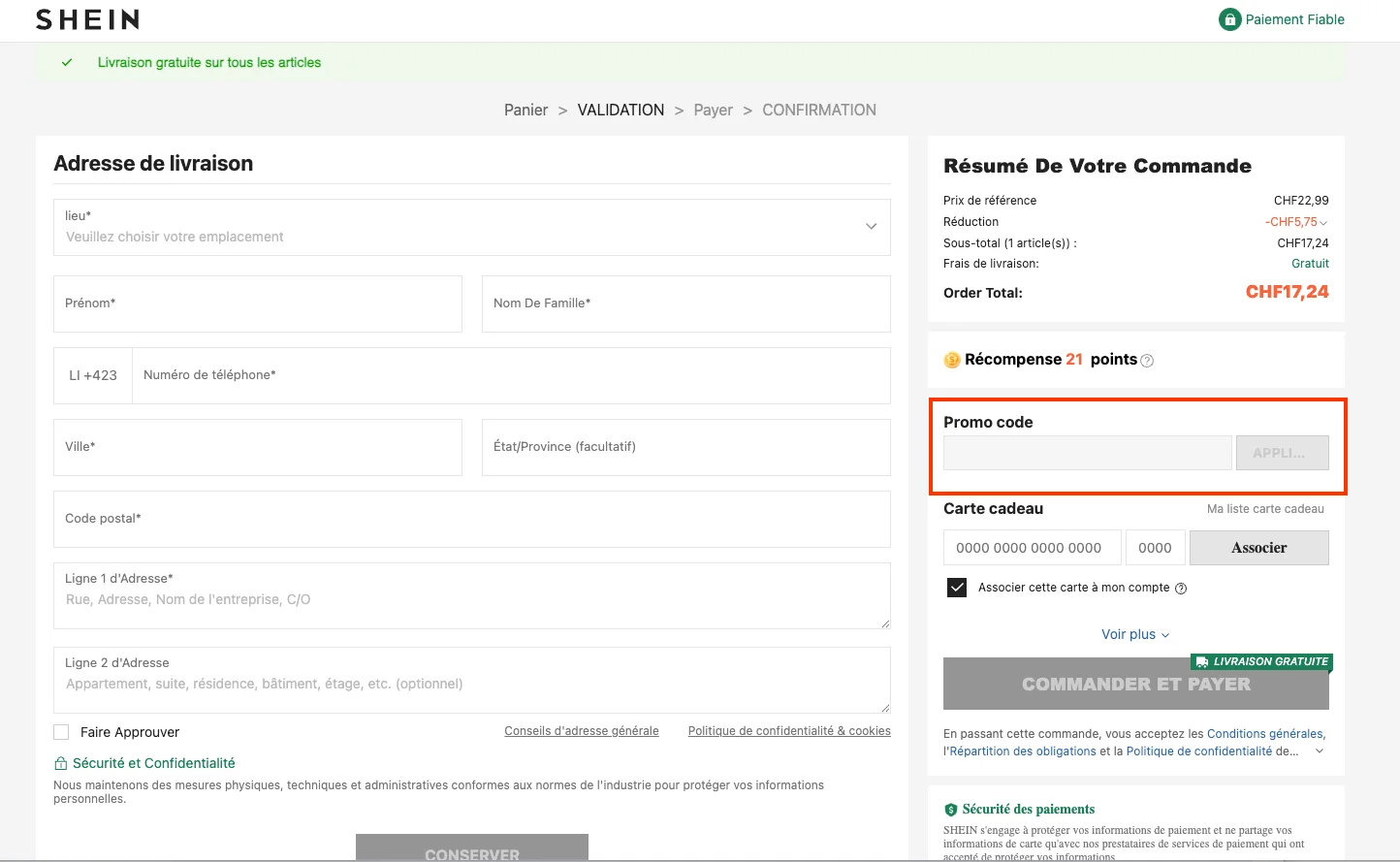
Task: Click the Paiement Fiable lock icon
Action: 1229,18
